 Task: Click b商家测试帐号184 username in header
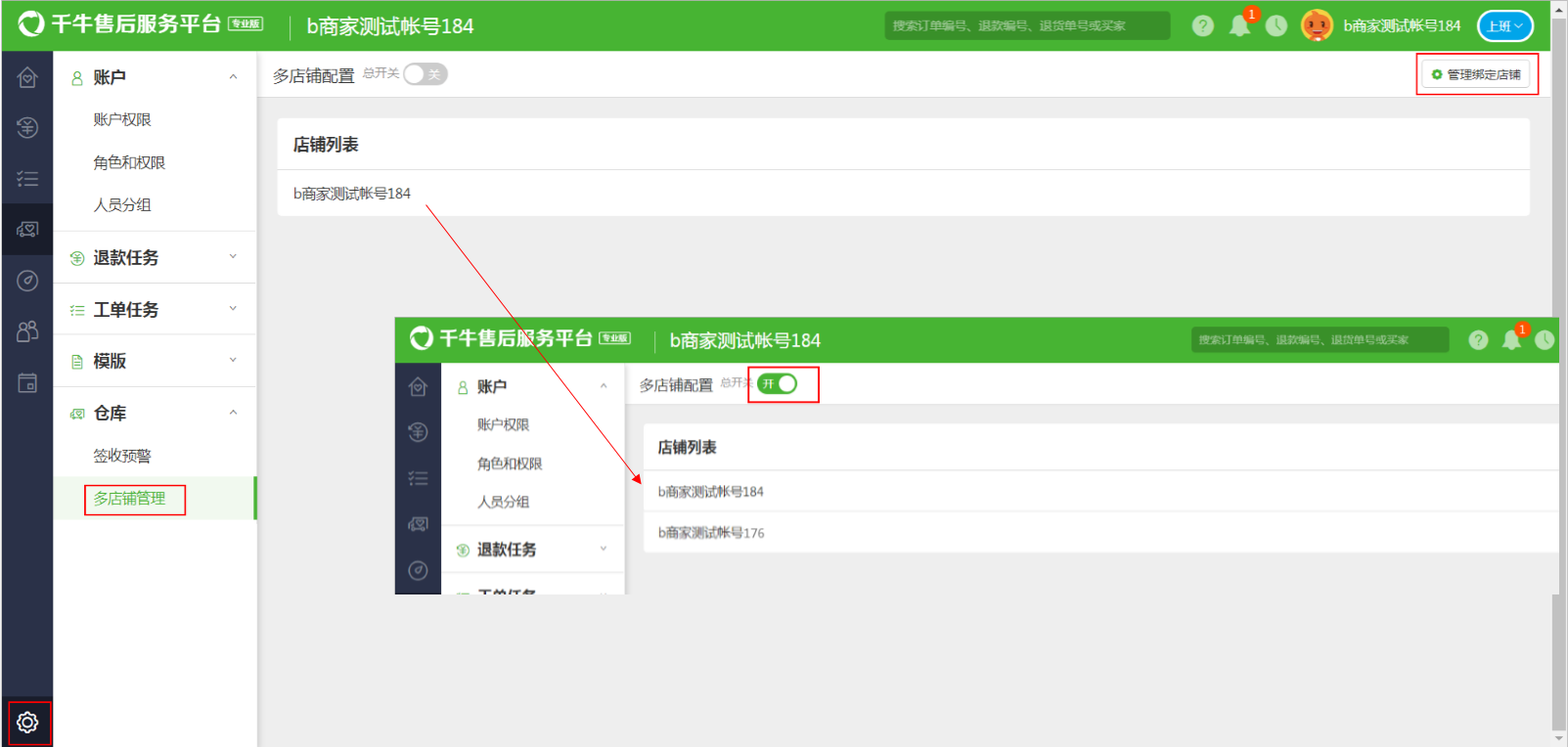click(1402, 25)
